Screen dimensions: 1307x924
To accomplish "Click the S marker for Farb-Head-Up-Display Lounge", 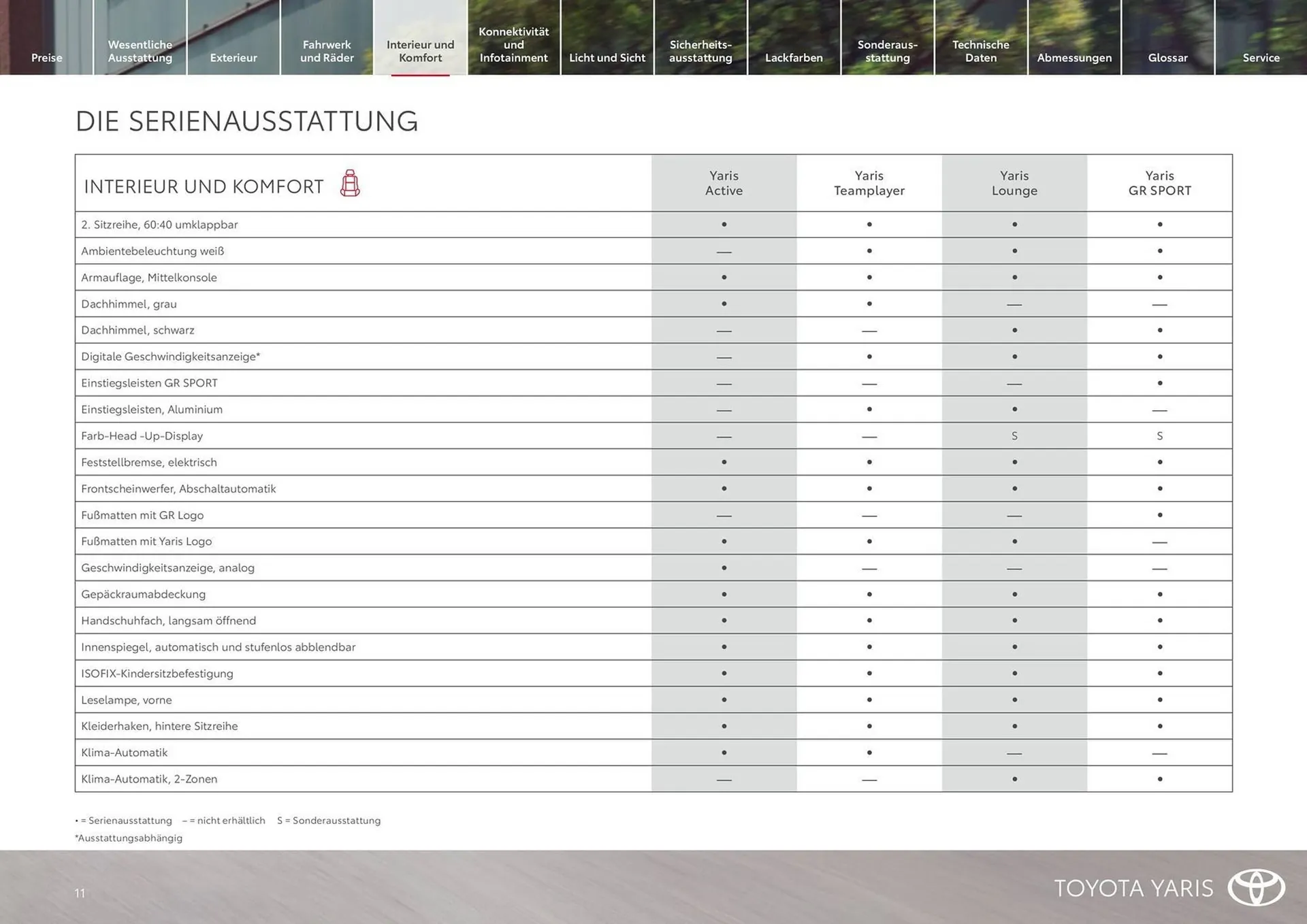I will [1014, 435].
